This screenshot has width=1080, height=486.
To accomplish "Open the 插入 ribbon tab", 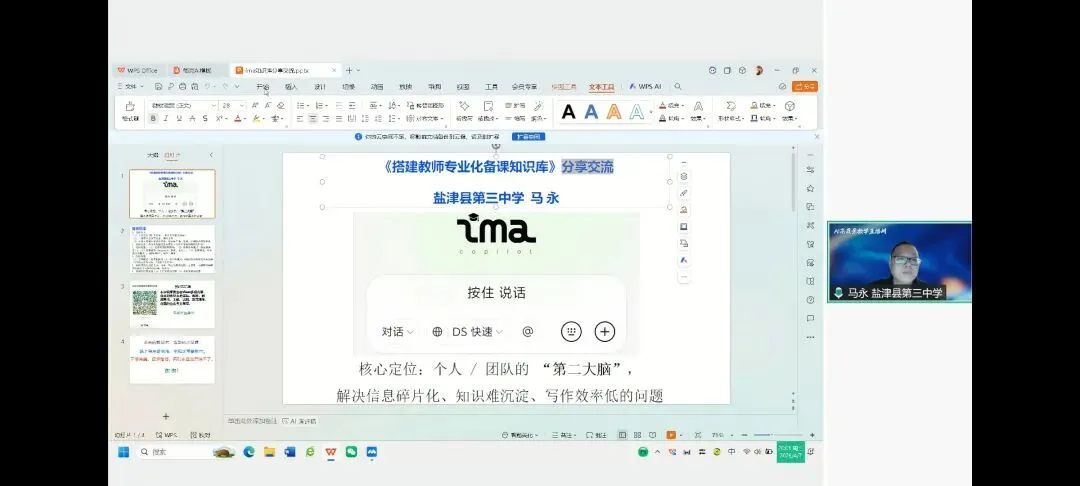I will point(291,87).
